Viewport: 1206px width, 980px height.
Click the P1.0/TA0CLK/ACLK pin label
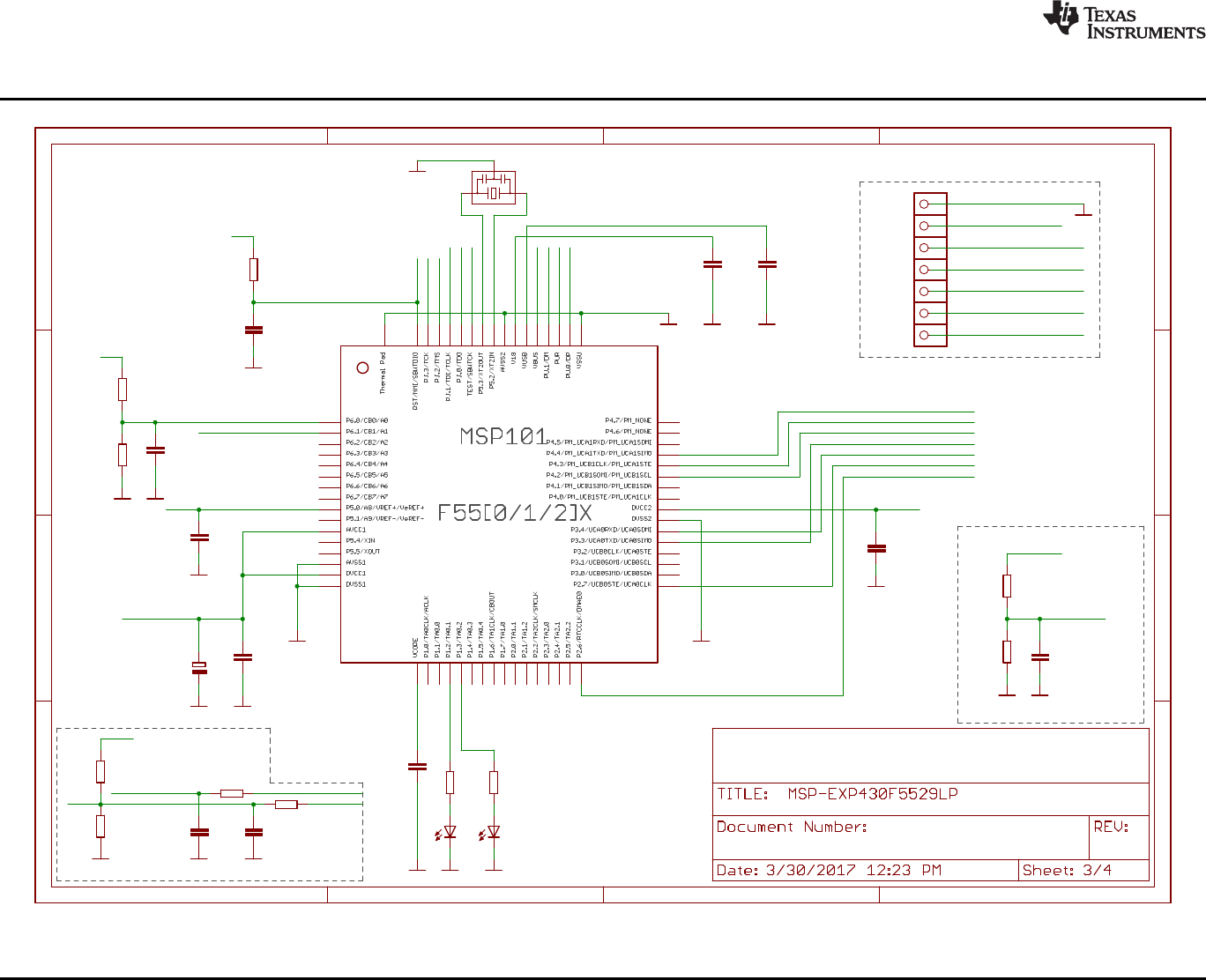coord(427,627)
